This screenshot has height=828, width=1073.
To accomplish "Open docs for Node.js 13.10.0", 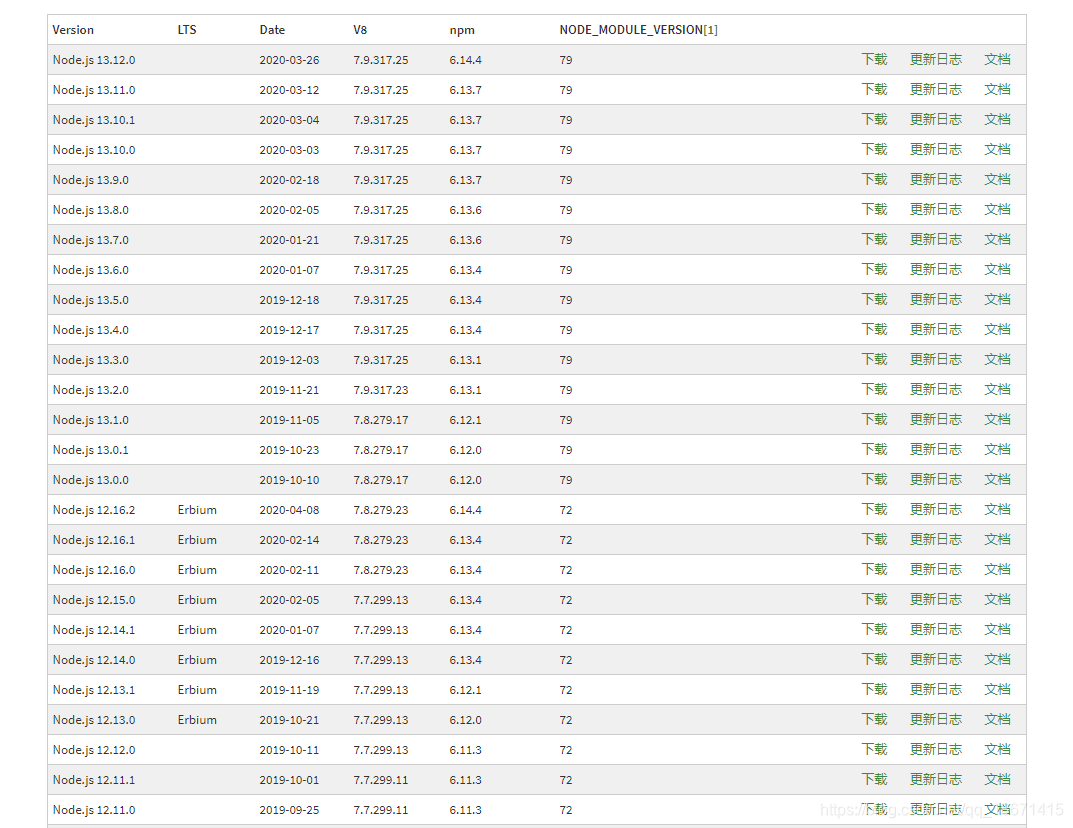I will (997, 150).
